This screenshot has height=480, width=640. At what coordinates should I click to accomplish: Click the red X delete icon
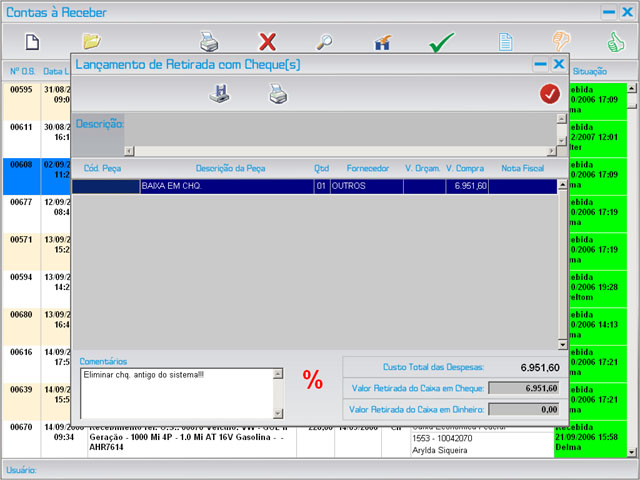(x=267, y=42)
